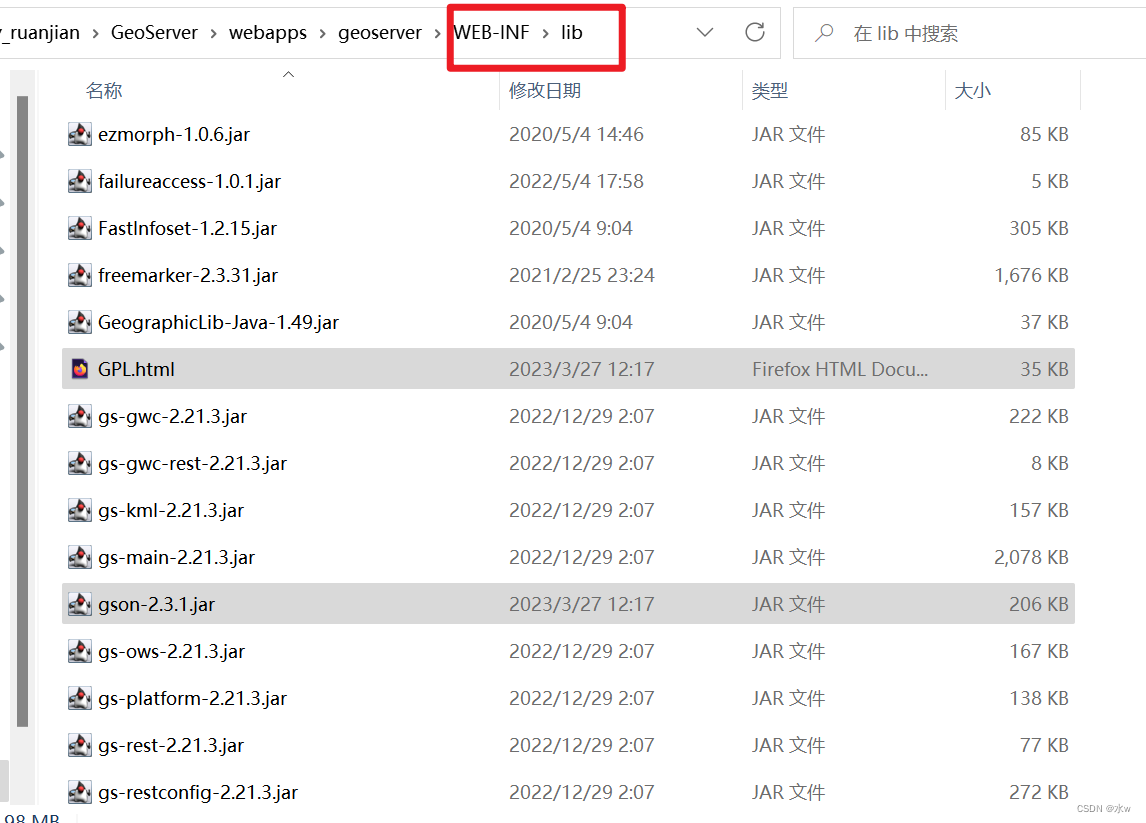Click the ezmorph-1.0.6.jar file icon
Screen dimensions: 1146x823
[x=80, y=134]
